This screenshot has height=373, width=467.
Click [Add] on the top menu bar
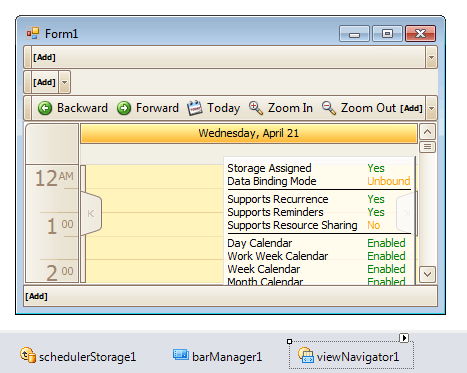tap(44, 57)
